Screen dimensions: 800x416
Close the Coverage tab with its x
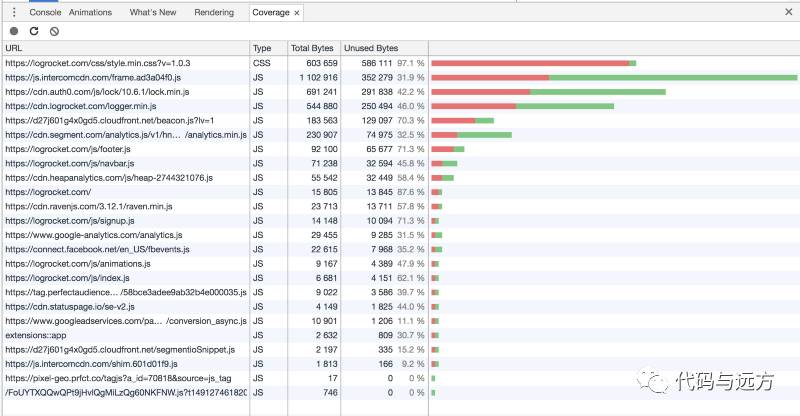pos(296,13)
